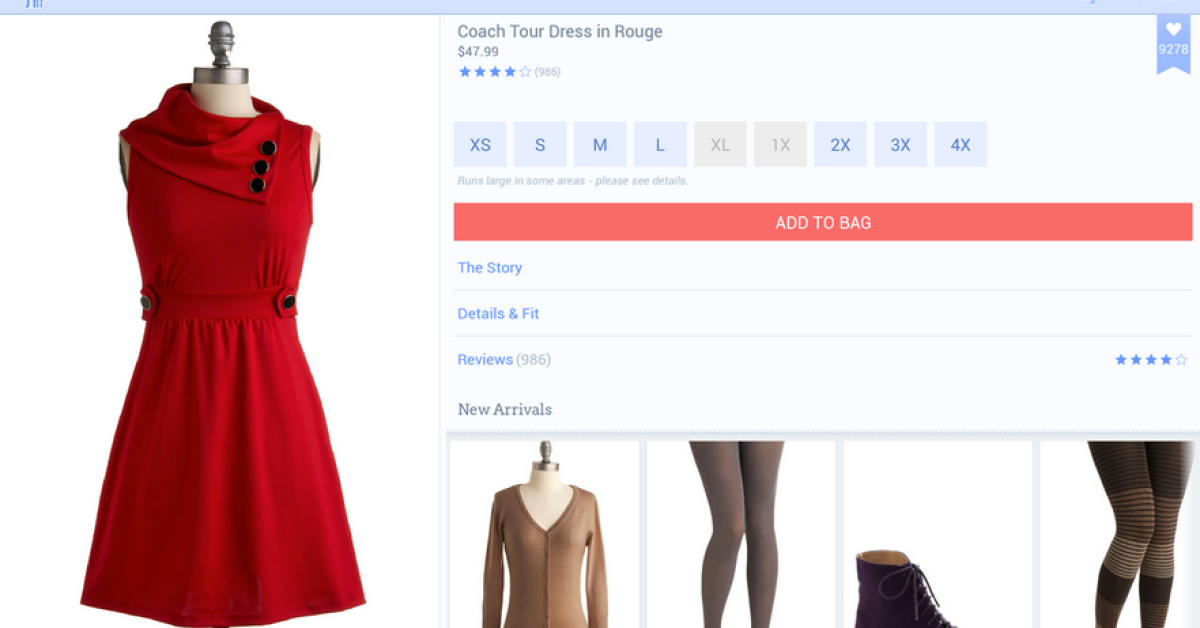This screenshot has width=1200, height=628.
Task: Click the ADD TO BAG button
Action: 823,222
